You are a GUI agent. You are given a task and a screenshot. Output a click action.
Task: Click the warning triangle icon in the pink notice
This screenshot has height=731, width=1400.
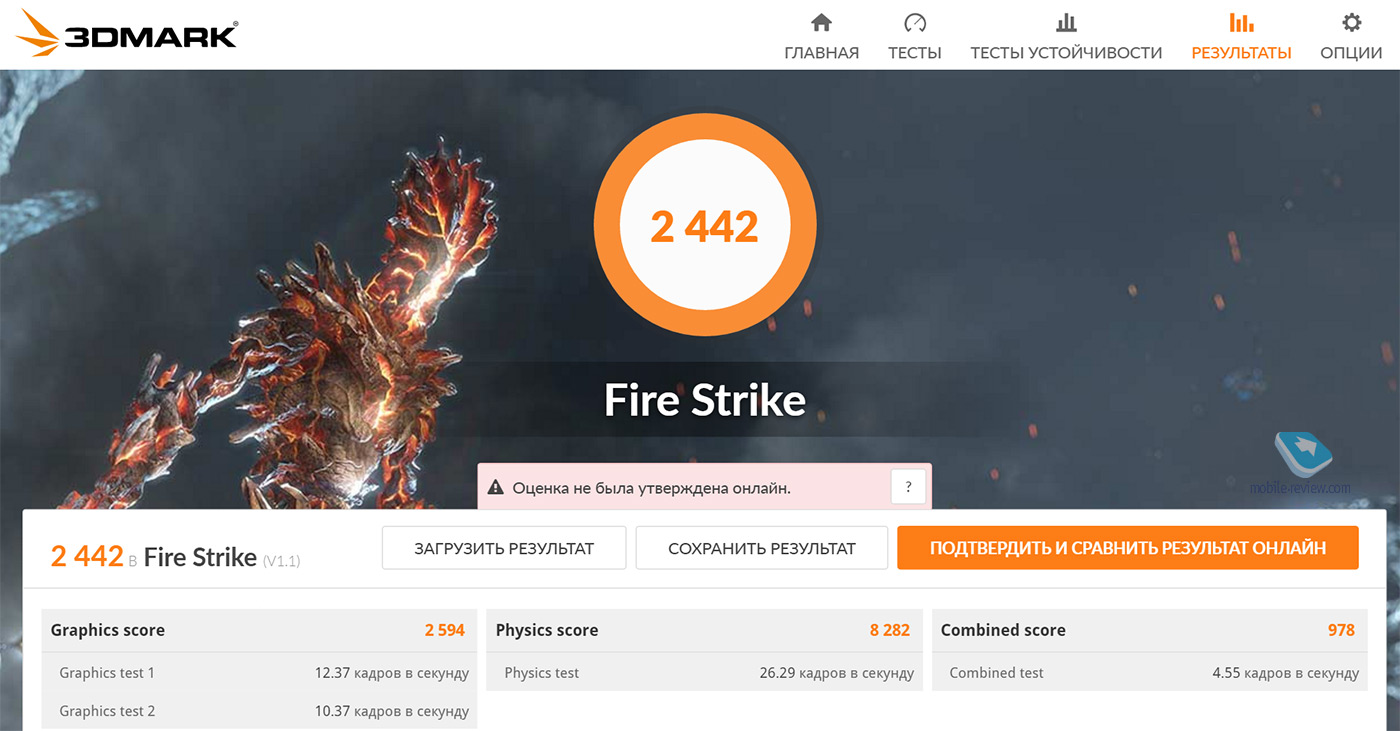tap(495, 488)
